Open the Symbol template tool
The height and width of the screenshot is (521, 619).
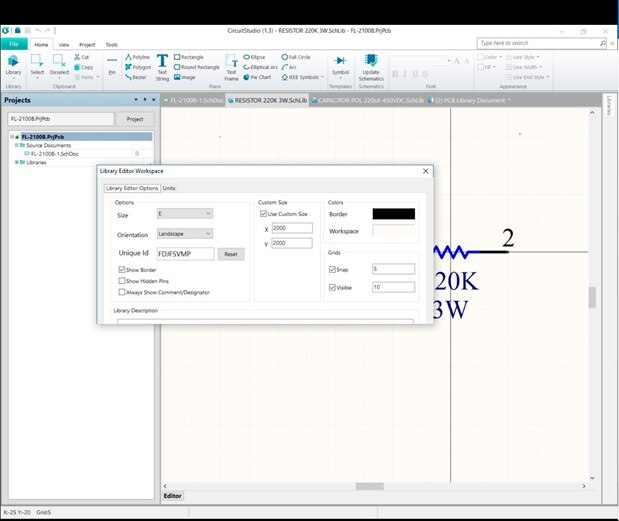tap(340, 65)
